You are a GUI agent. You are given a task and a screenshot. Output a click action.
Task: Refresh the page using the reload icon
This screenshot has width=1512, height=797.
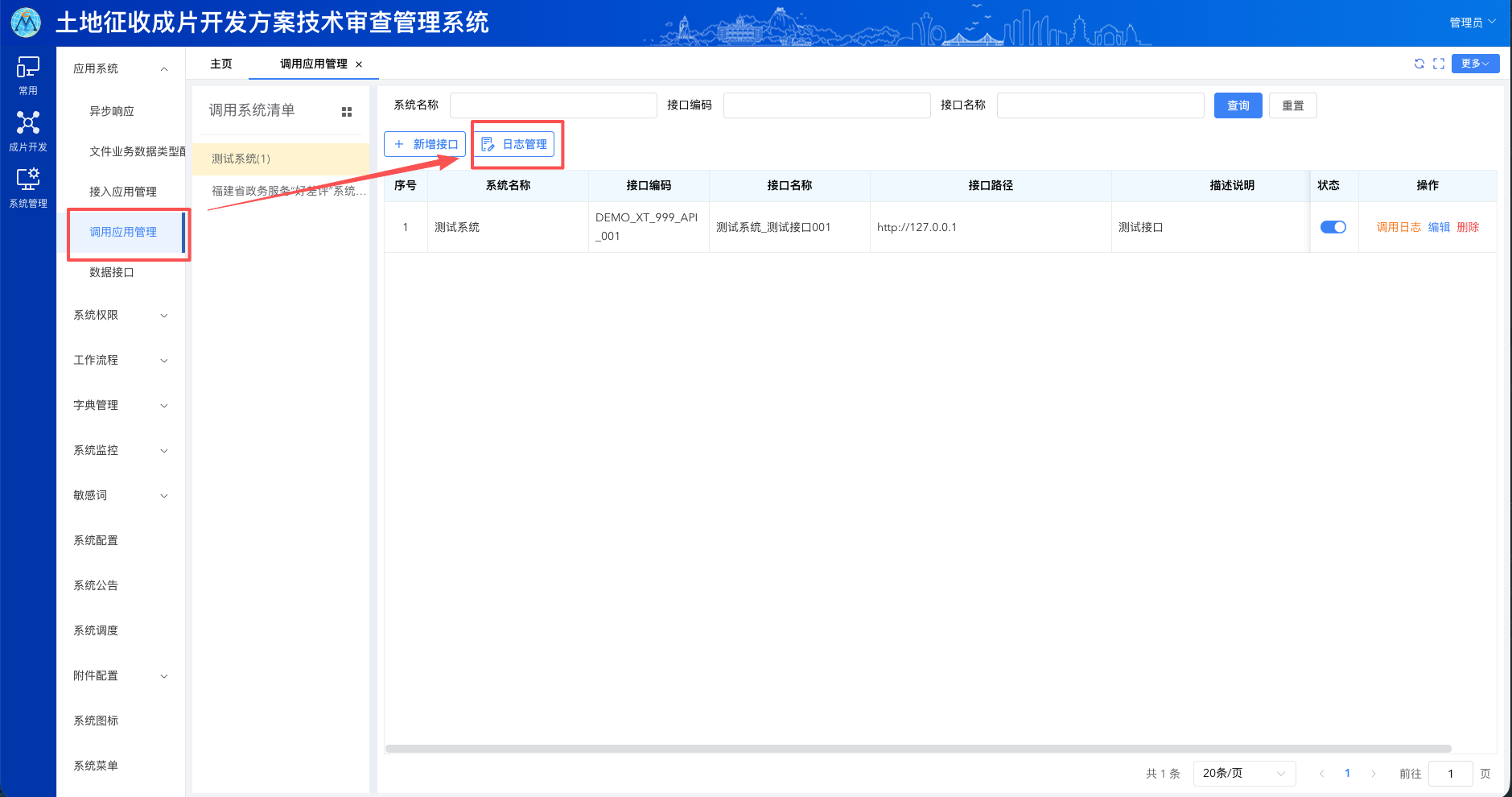(x=1419, y=64)
